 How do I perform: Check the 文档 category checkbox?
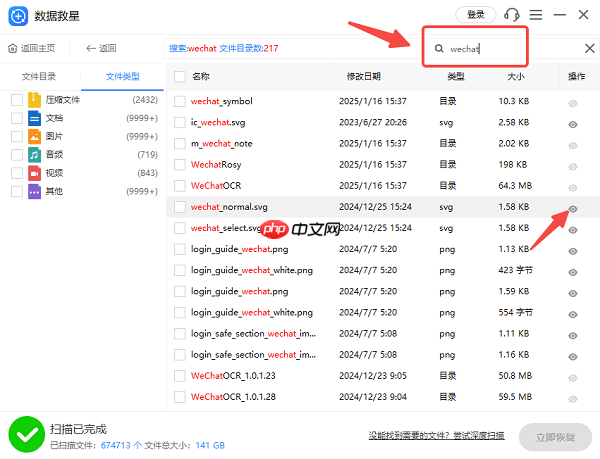[17, 118]
